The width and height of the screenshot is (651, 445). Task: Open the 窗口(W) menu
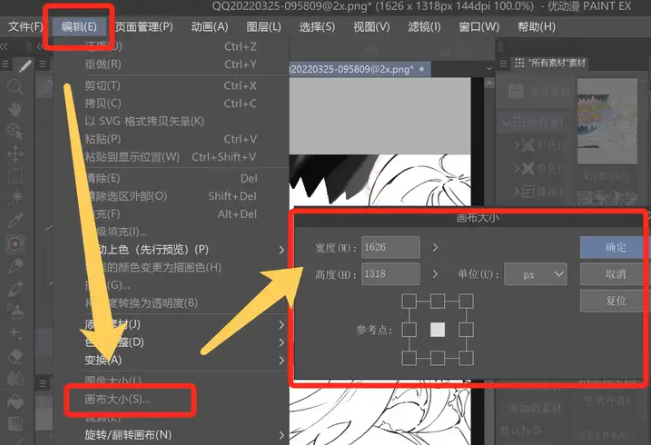479,27
